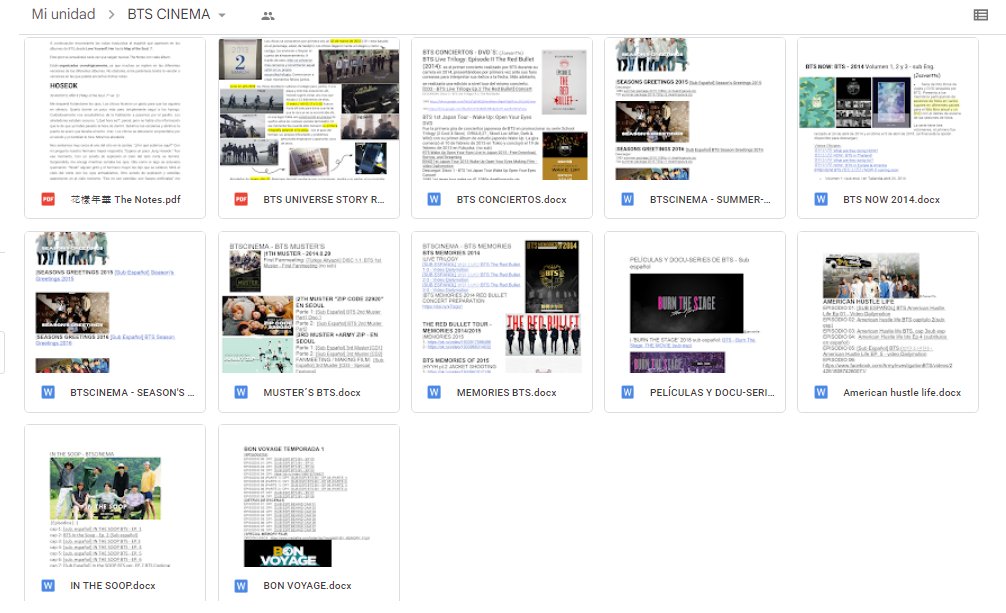Select the BTS NOW 2014.docx preview thumbnail
Screen dimensions: 1006x613
coord(888,109)
